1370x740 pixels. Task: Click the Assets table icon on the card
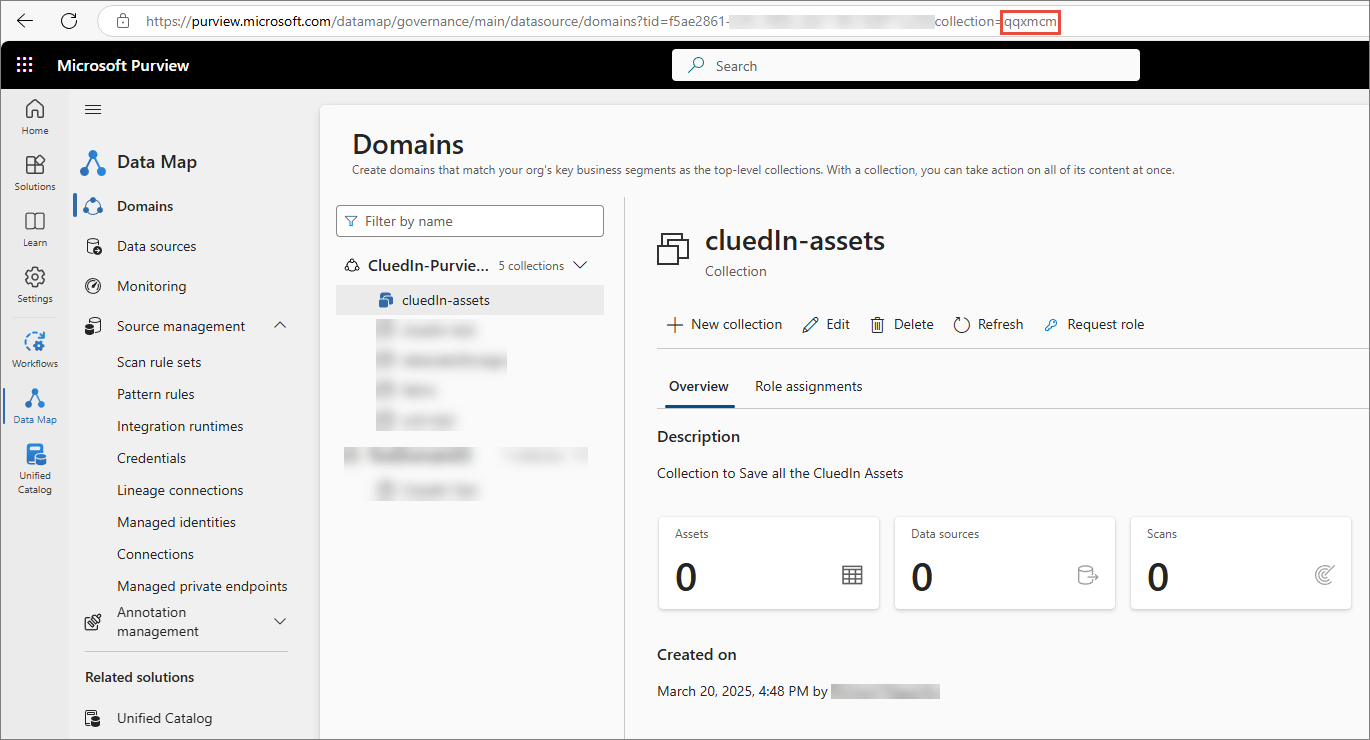(x=852, y=575)
